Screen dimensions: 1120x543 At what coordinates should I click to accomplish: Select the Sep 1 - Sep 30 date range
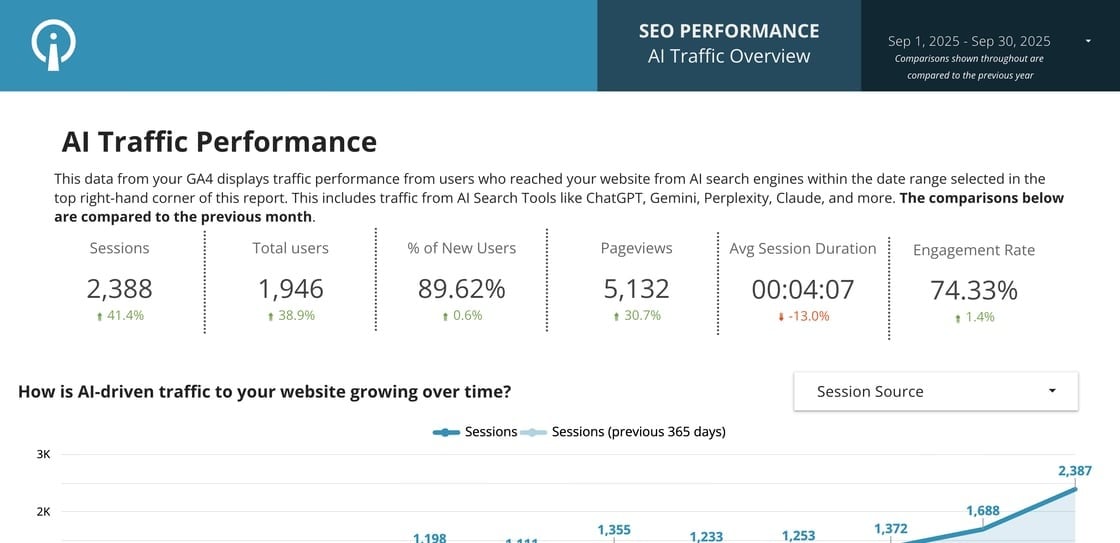coord(968,41)
